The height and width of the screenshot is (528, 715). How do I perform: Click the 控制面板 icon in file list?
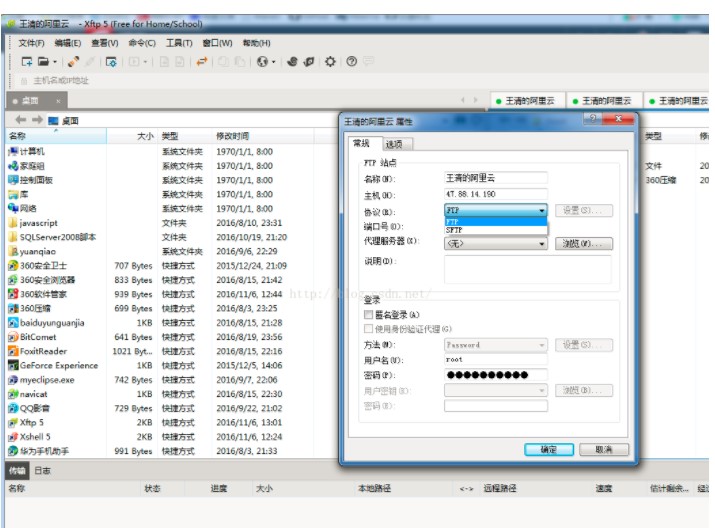13,180
